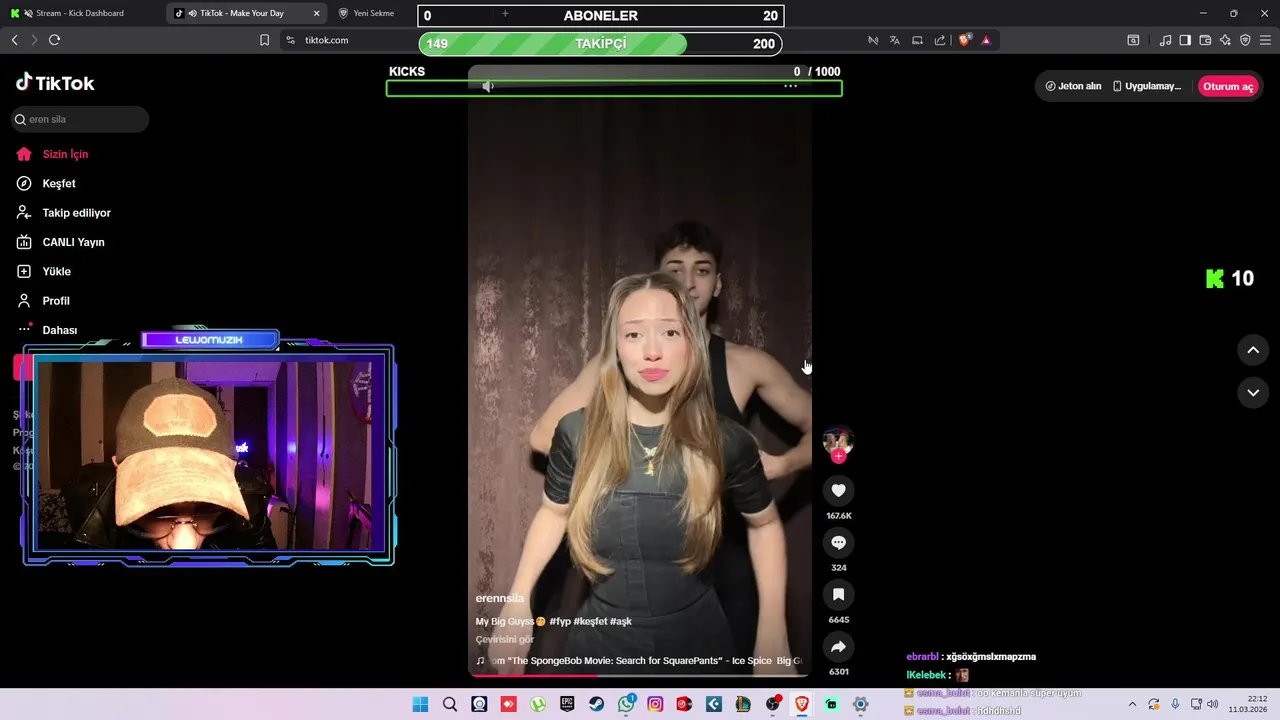Bookmark the video showing 6645 saves

click(x=838, y=594)
